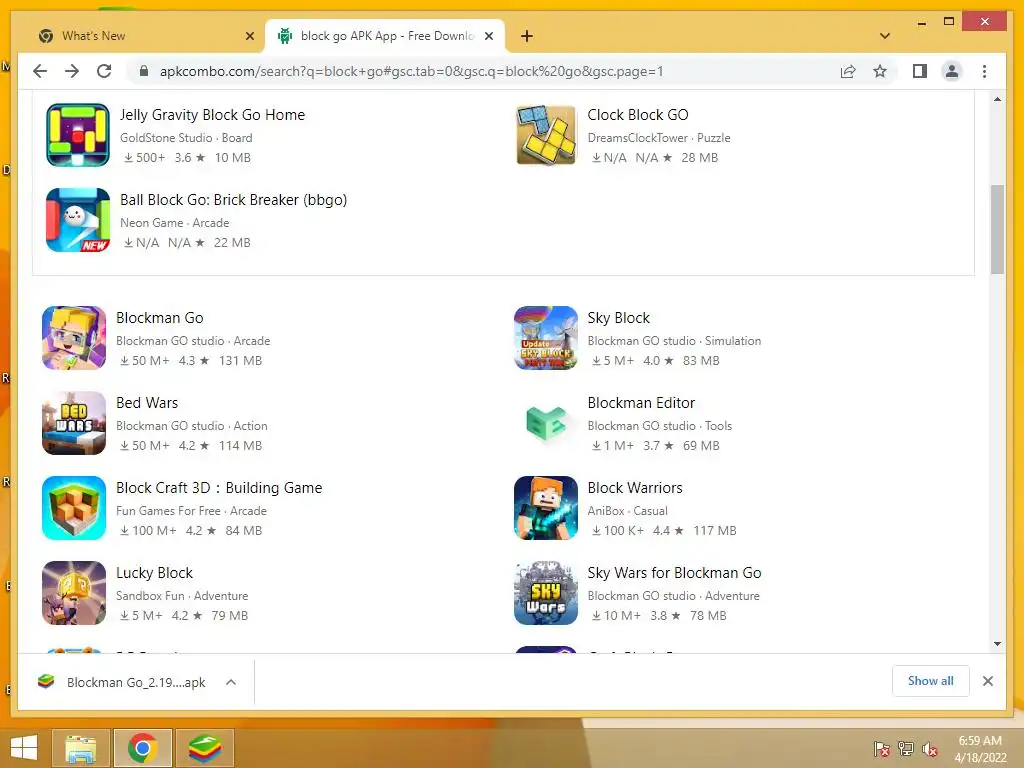Toggle the Chrome side panel
Screen dimensions: 1024x768
point(920,71)
